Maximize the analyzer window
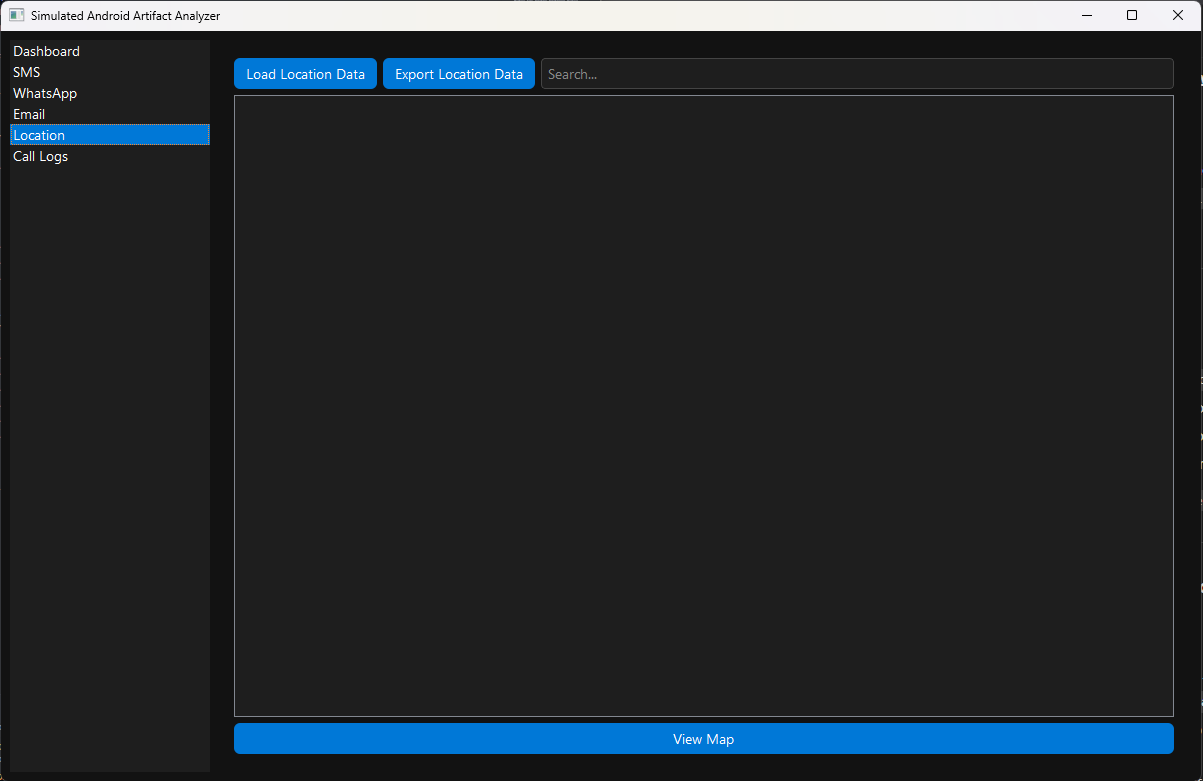Image resolution: width=1203 pixels, height=781 pixels. click(x=1131, y=15)
